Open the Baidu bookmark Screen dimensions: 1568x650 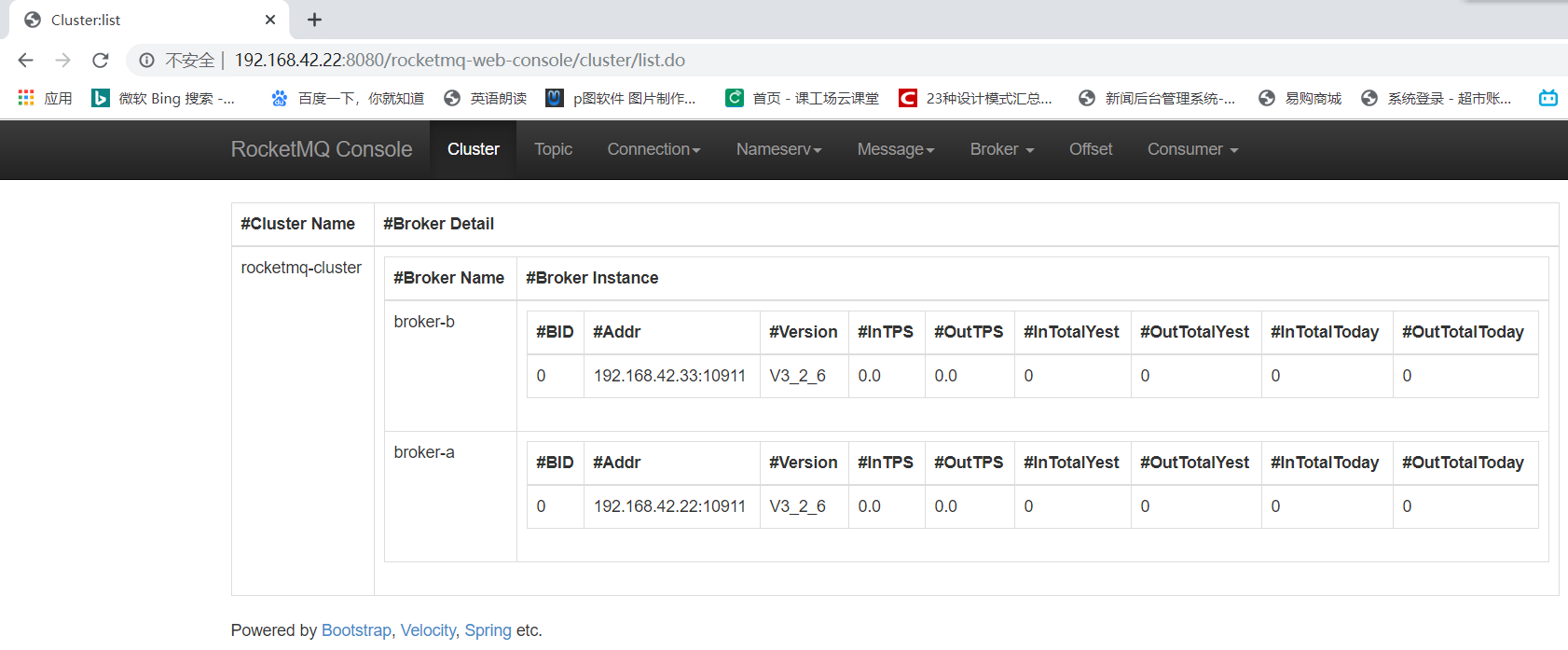coord(348,98)
